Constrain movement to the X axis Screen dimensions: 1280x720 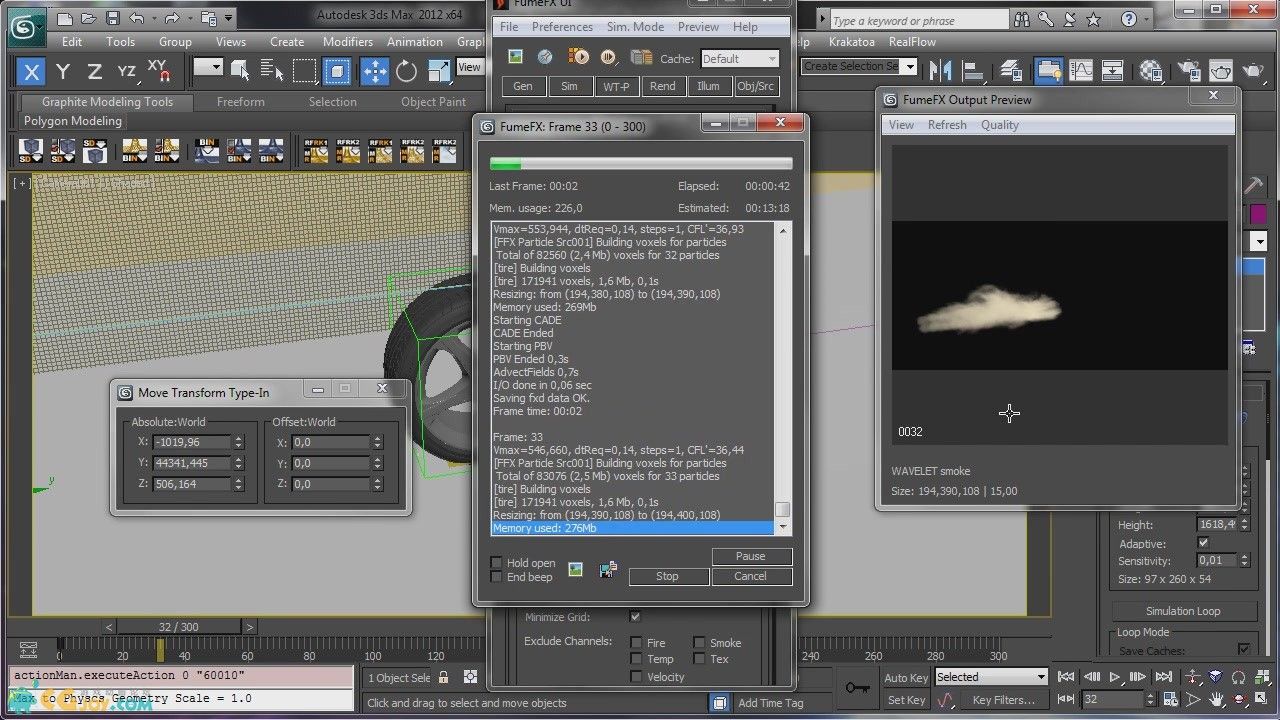tap(32, 71)
